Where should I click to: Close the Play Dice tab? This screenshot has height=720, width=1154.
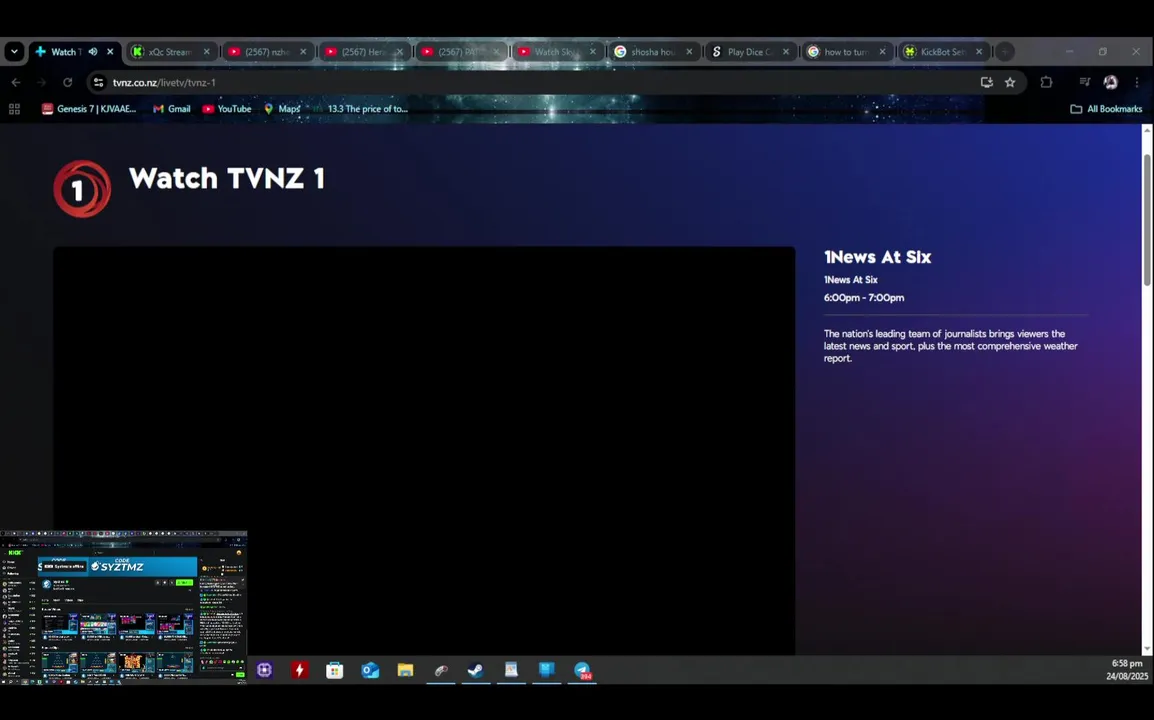tap(785, 52)
